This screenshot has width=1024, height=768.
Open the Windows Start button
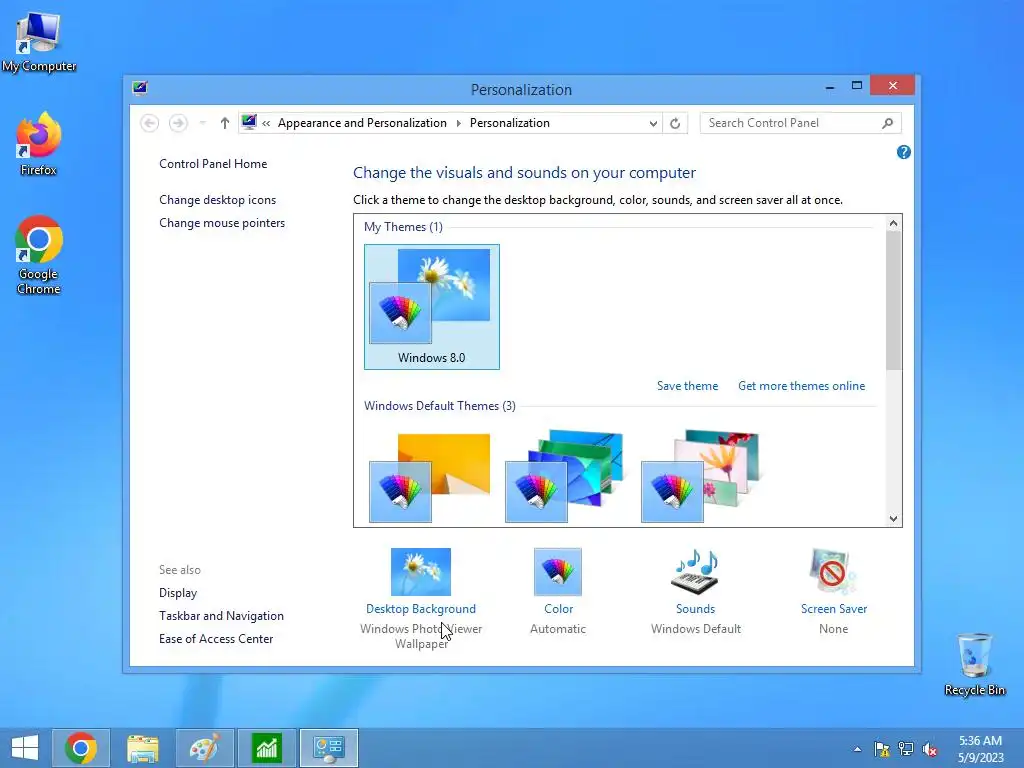point(25,748)
